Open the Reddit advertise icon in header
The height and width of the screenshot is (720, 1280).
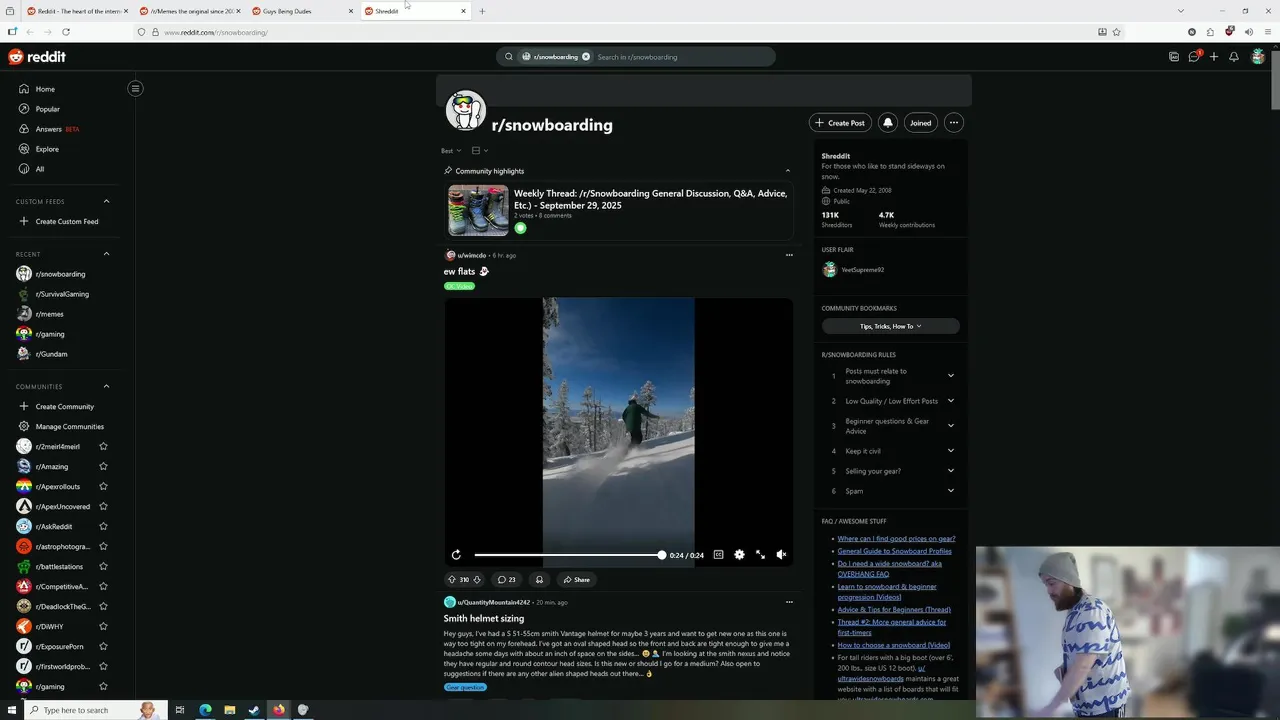coord(1174,57)
